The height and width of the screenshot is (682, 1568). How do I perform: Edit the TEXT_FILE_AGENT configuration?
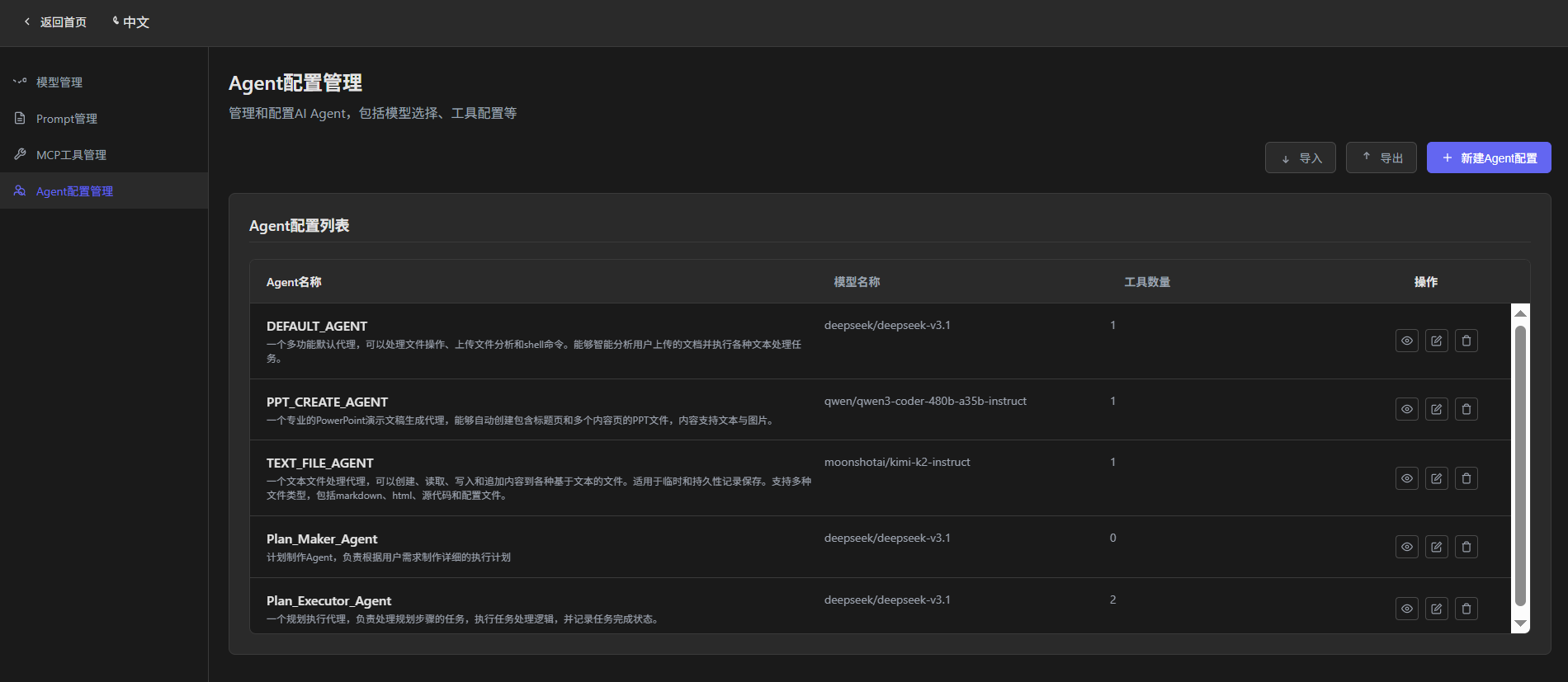pos(1437,478)
